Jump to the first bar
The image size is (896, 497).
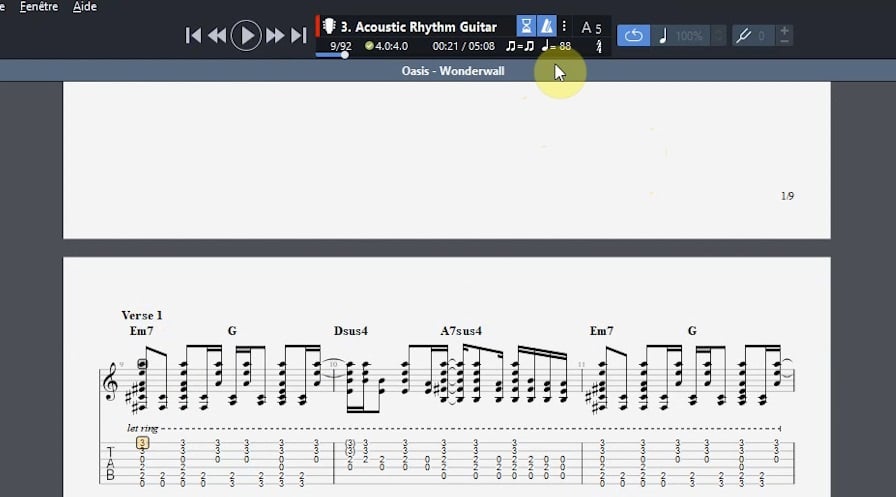point(193,35)
